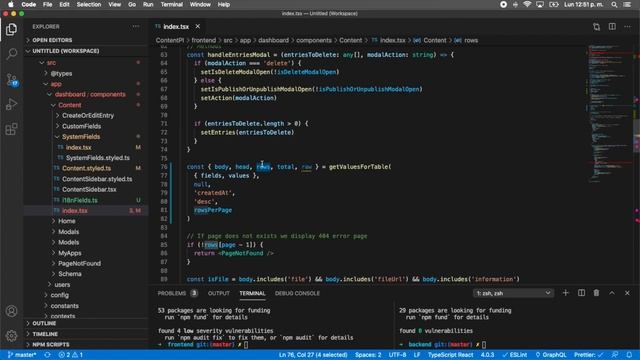Click 'dashboard' in the breadcrumb path
640x360 pixels.
tap(273, 40)
